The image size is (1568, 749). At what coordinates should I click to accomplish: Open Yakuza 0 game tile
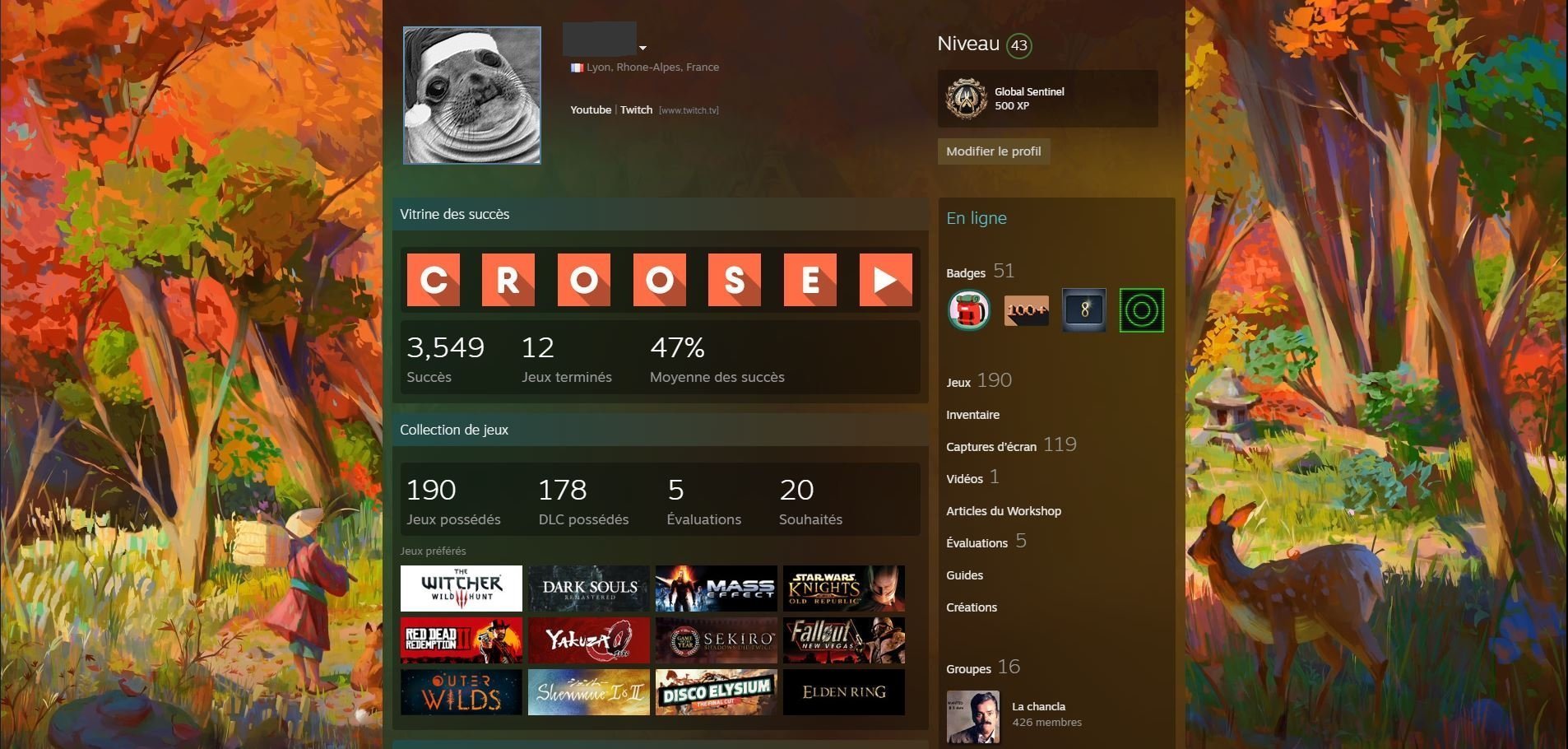click(589, 640)
